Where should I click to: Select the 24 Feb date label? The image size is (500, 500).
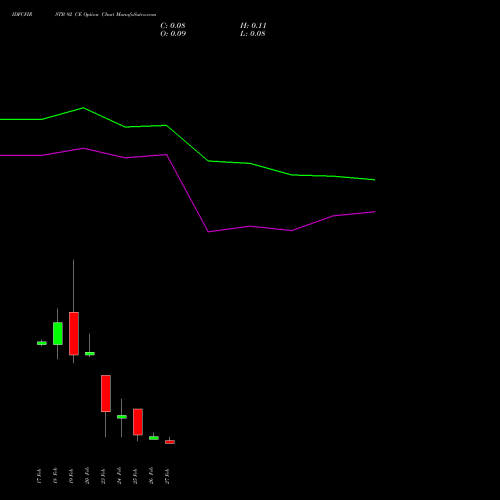tap(119, 476)
